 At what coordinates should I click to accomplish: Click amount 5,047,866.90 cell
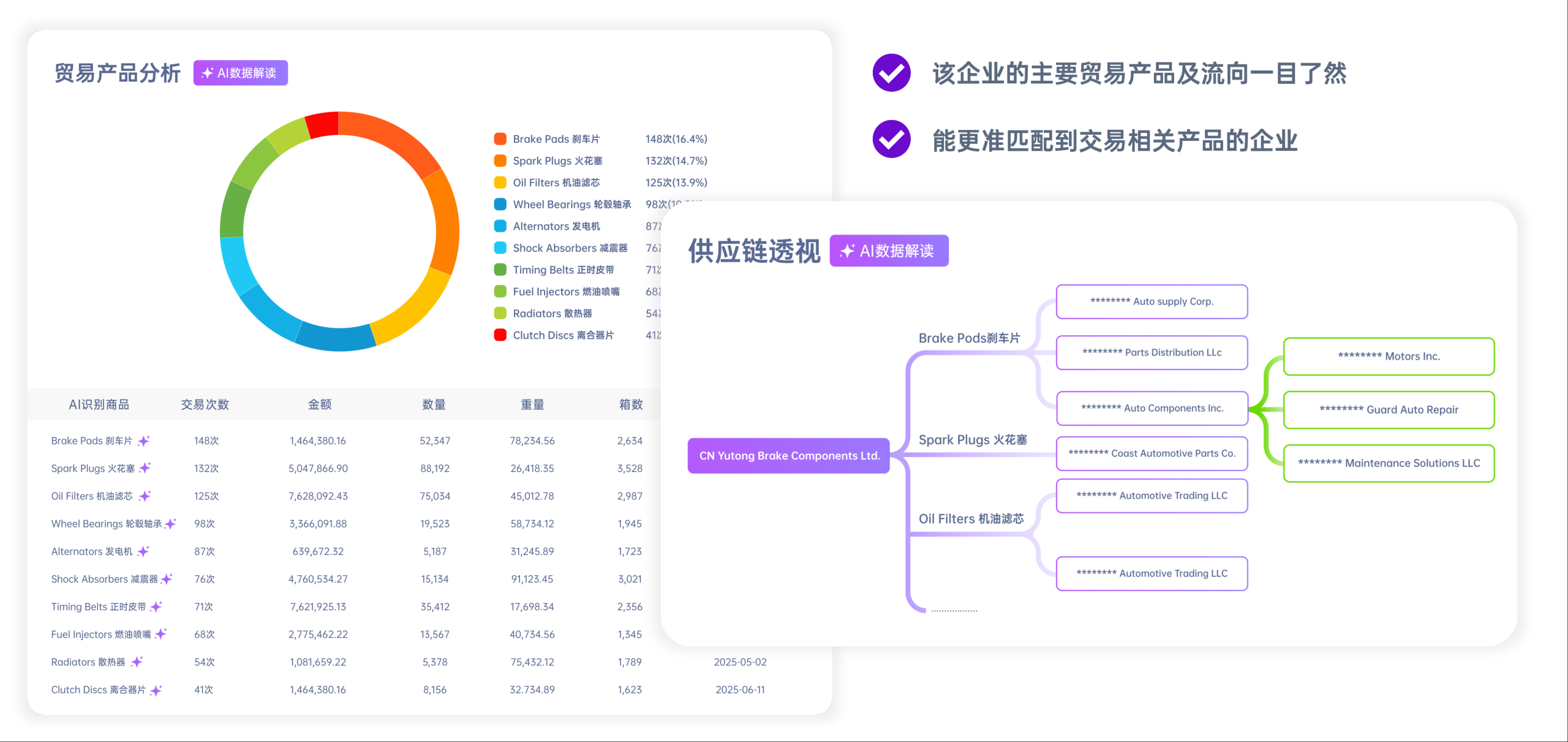[318, 468]
